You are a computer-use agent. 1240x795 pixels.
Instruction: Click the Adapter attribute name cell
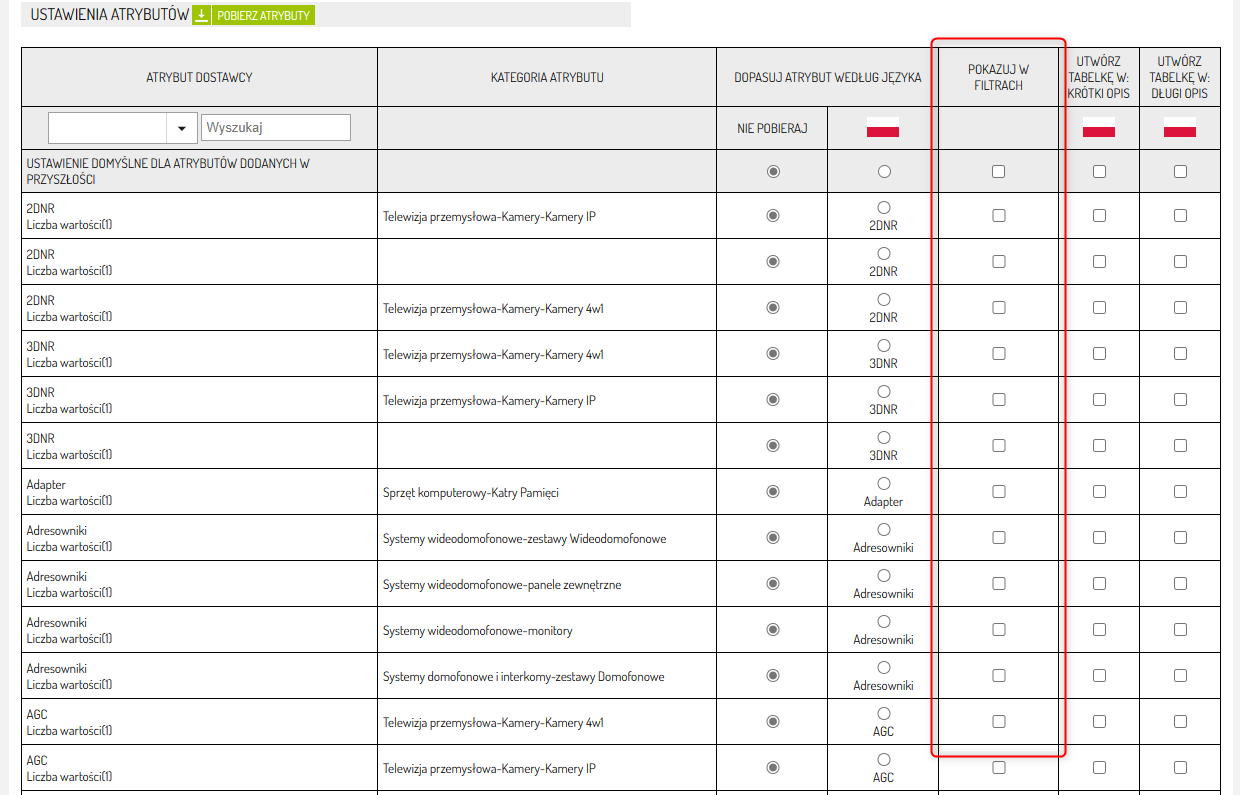pyautogui.click(x=199, y=492)
